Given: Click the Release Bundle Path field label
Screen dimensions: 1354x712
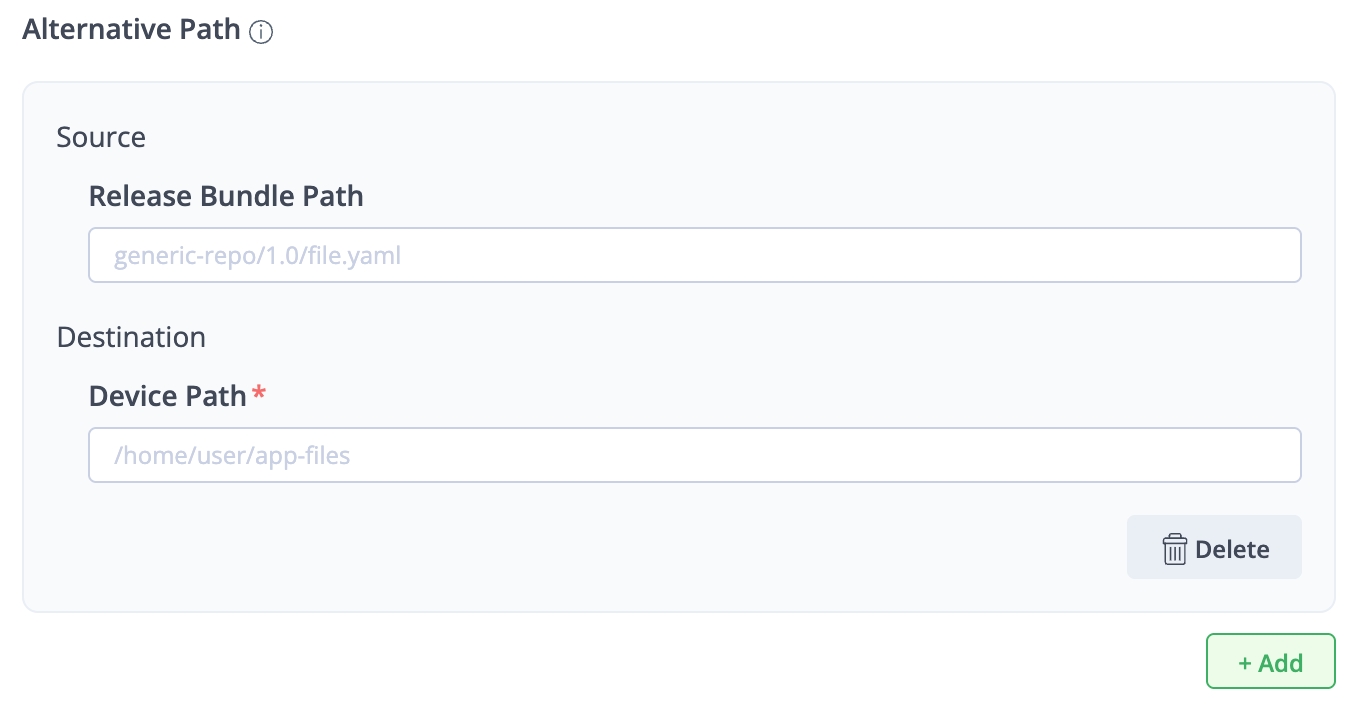Looking at the screenshot, I should 226,196.
